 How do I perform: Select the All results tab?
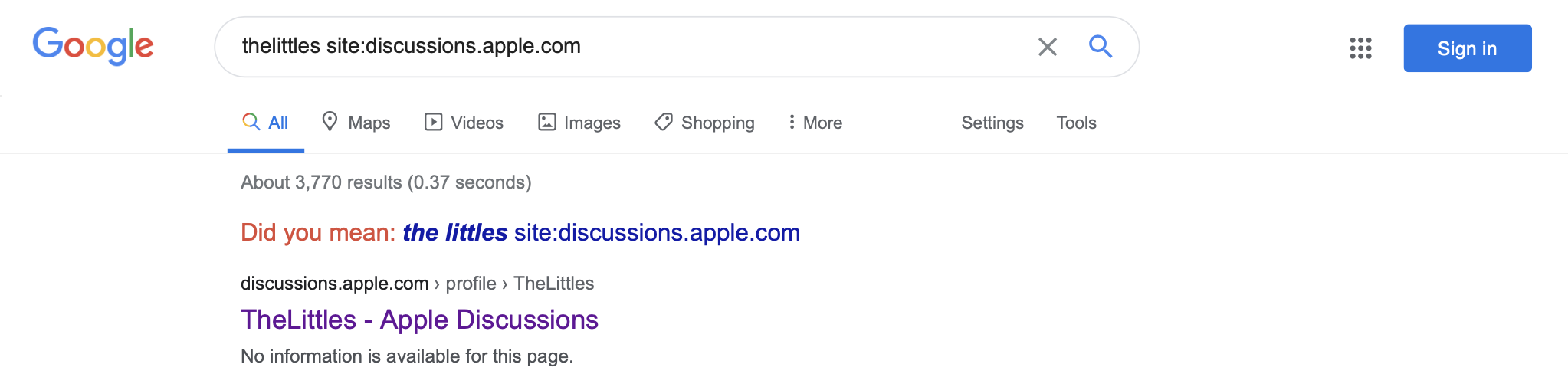[265, 123]
